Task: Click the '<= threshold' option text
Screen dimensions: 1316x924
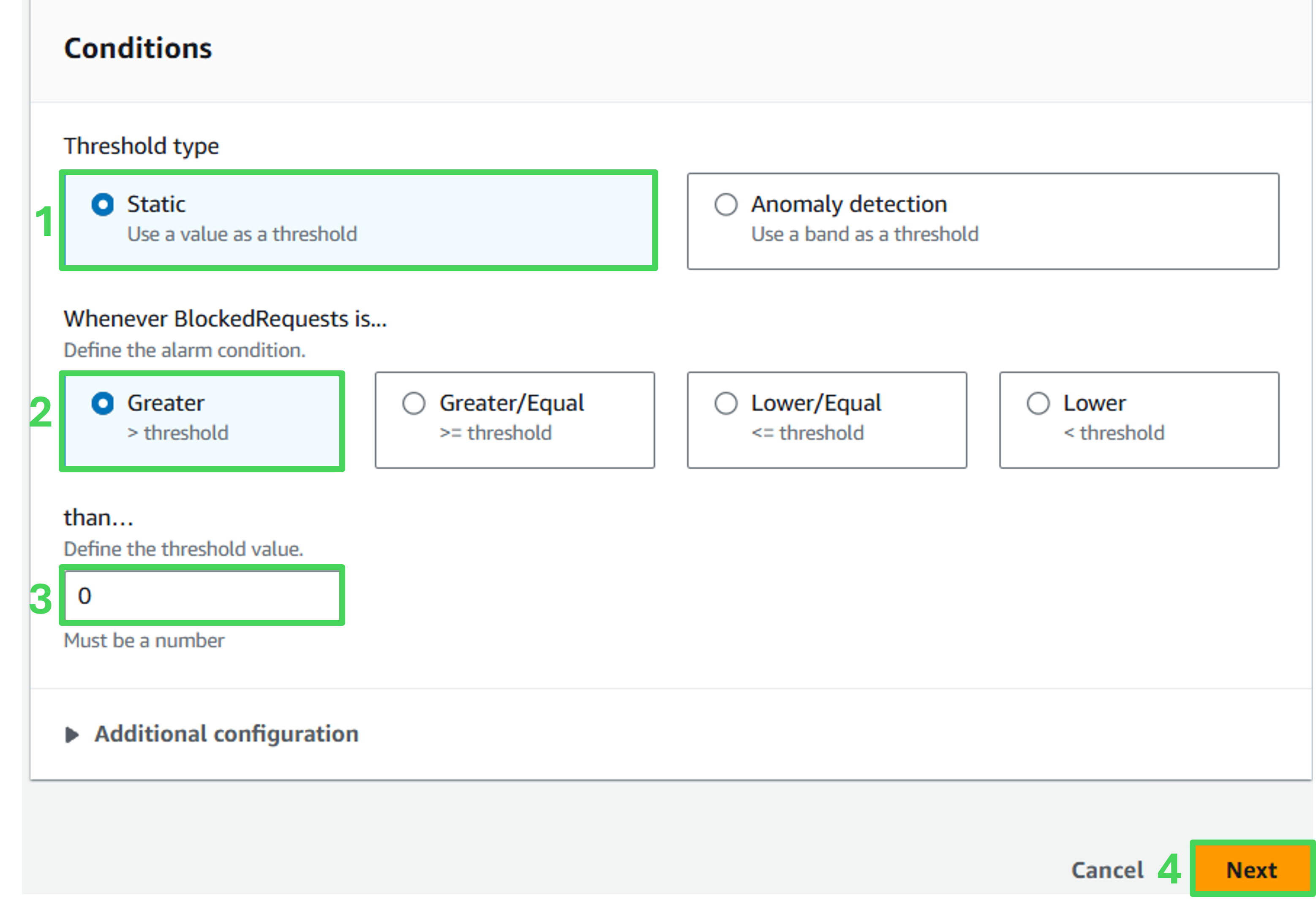Action: pos(807,433)
